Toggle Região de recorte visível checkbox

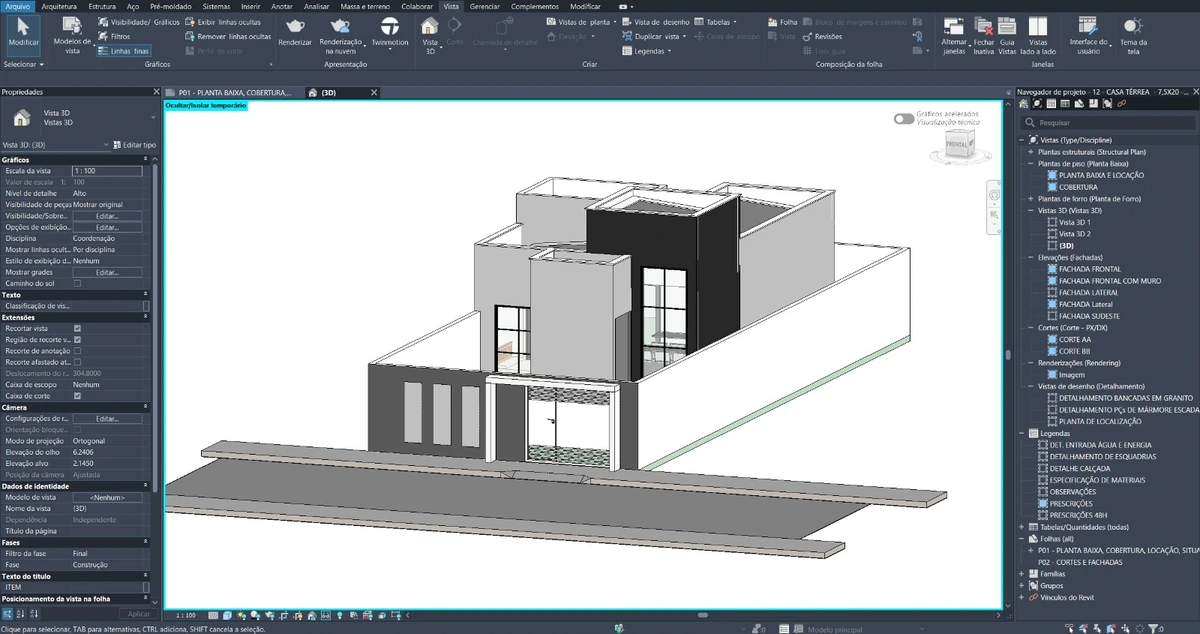coord(78,339)
